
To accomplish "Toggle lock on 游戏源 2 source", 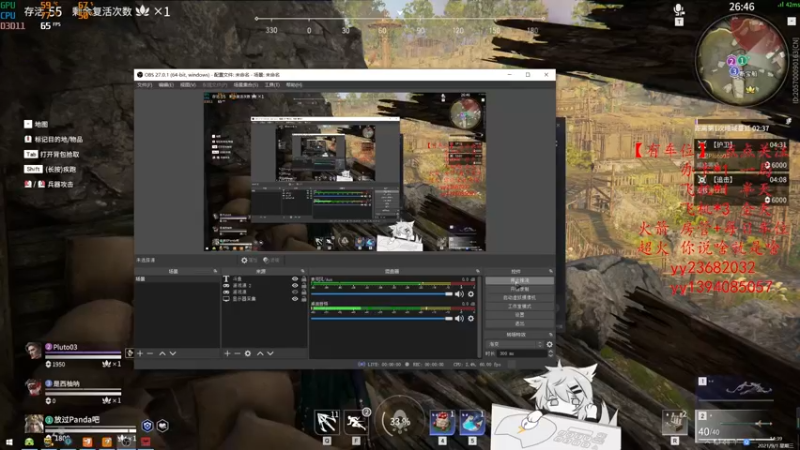I will (x=304, y=286).
